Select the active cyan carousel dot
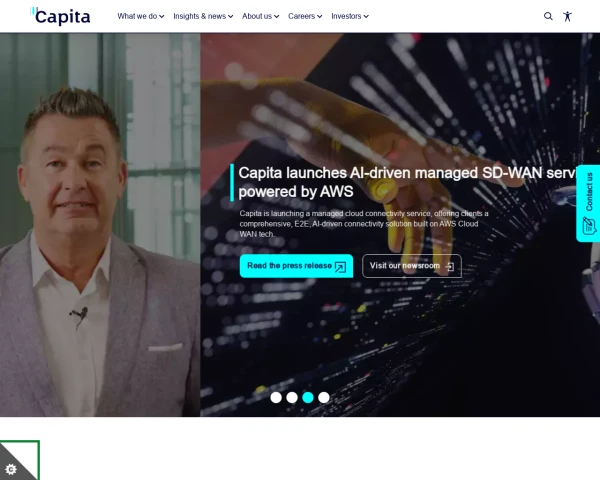Image resolution: width=600 pixels, height=480 pixels. pyautogui.click(x=308, y=398)
